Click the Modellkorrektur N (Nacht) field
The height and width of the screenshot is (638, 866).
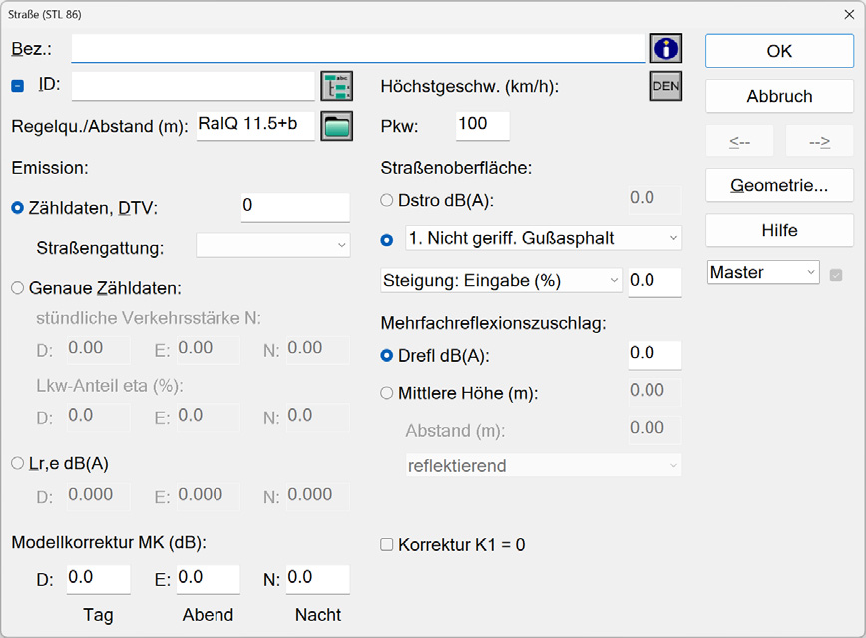(318, 579)
